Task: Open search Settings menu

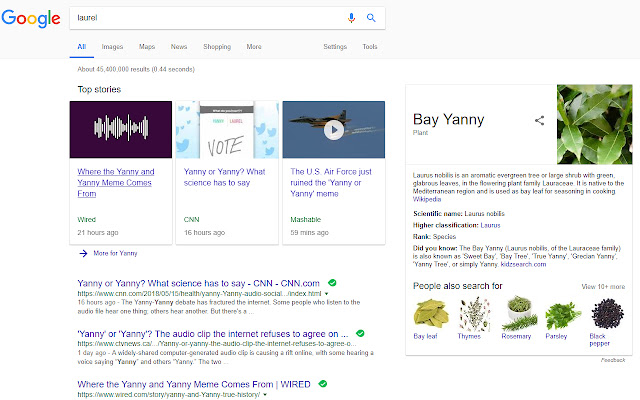Action: coord(335,47)
